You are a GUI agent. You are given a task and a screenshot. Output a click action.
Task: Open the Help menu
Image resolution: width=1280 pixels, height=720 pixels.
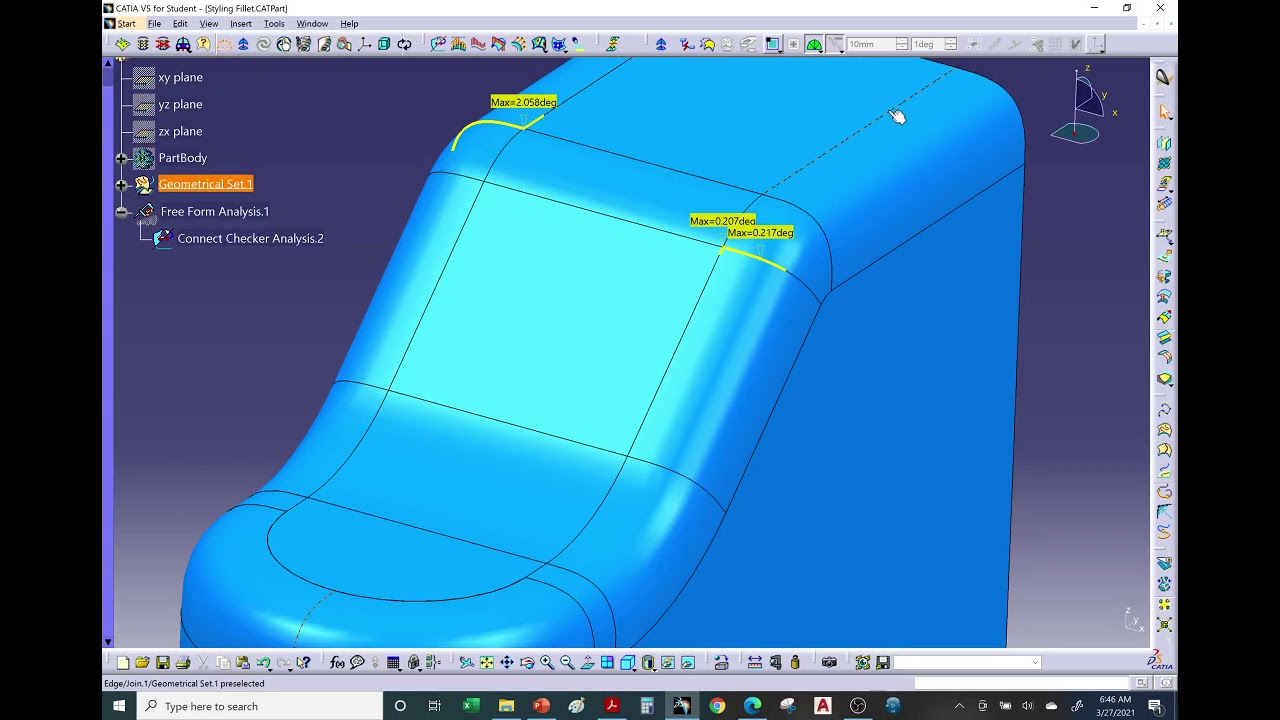(x=349, y=24)
